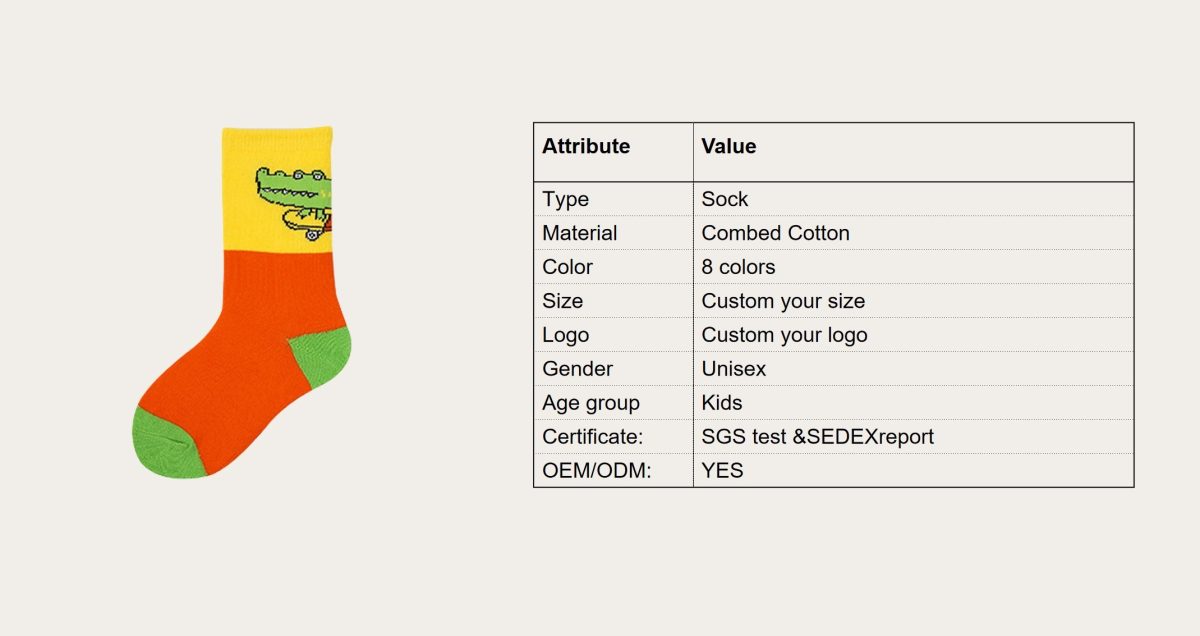Click the Unisex value cell

(x=734, y=369)
